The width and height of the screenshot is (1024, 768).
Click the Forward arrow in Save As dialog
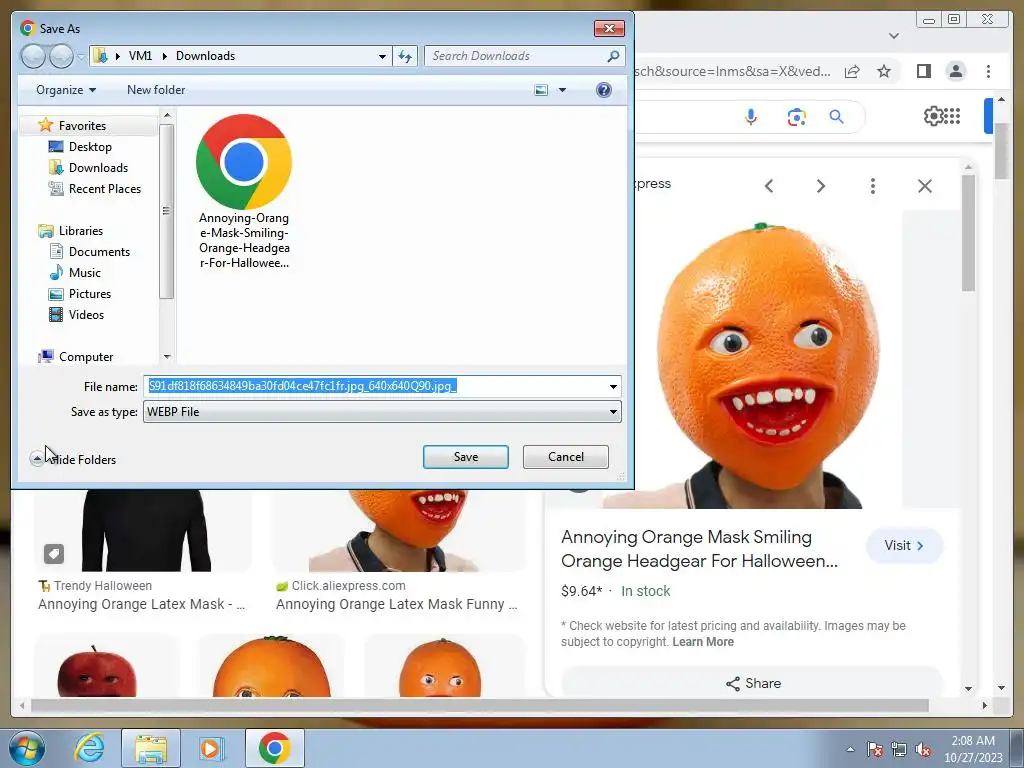point(61,56)
